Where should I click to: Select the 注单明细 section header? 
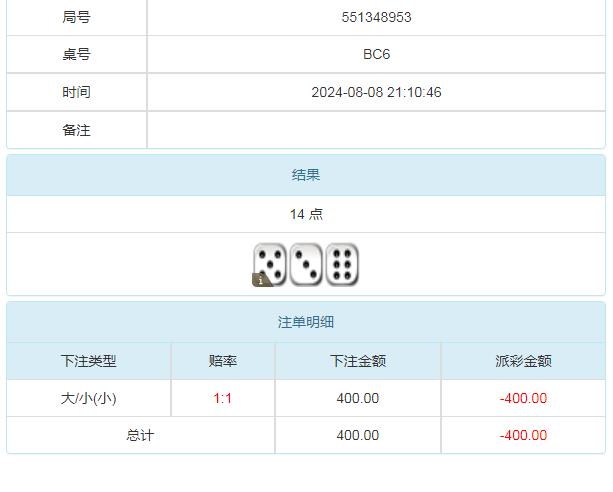click(306, 322)
